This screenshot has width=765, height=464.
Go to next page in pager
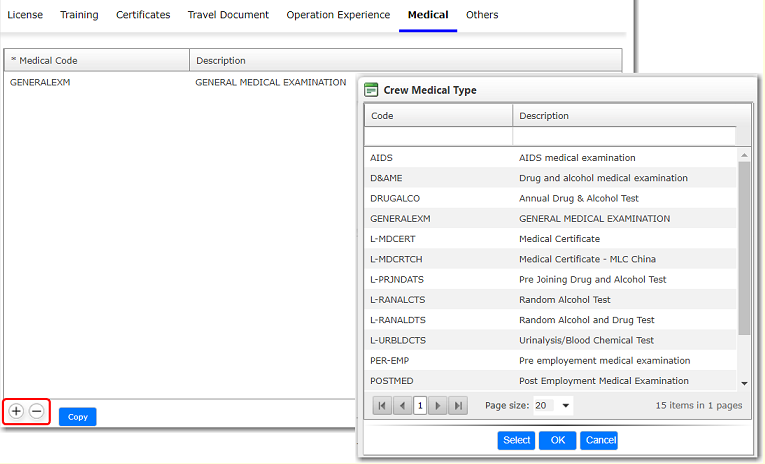(x=438, y=405)
